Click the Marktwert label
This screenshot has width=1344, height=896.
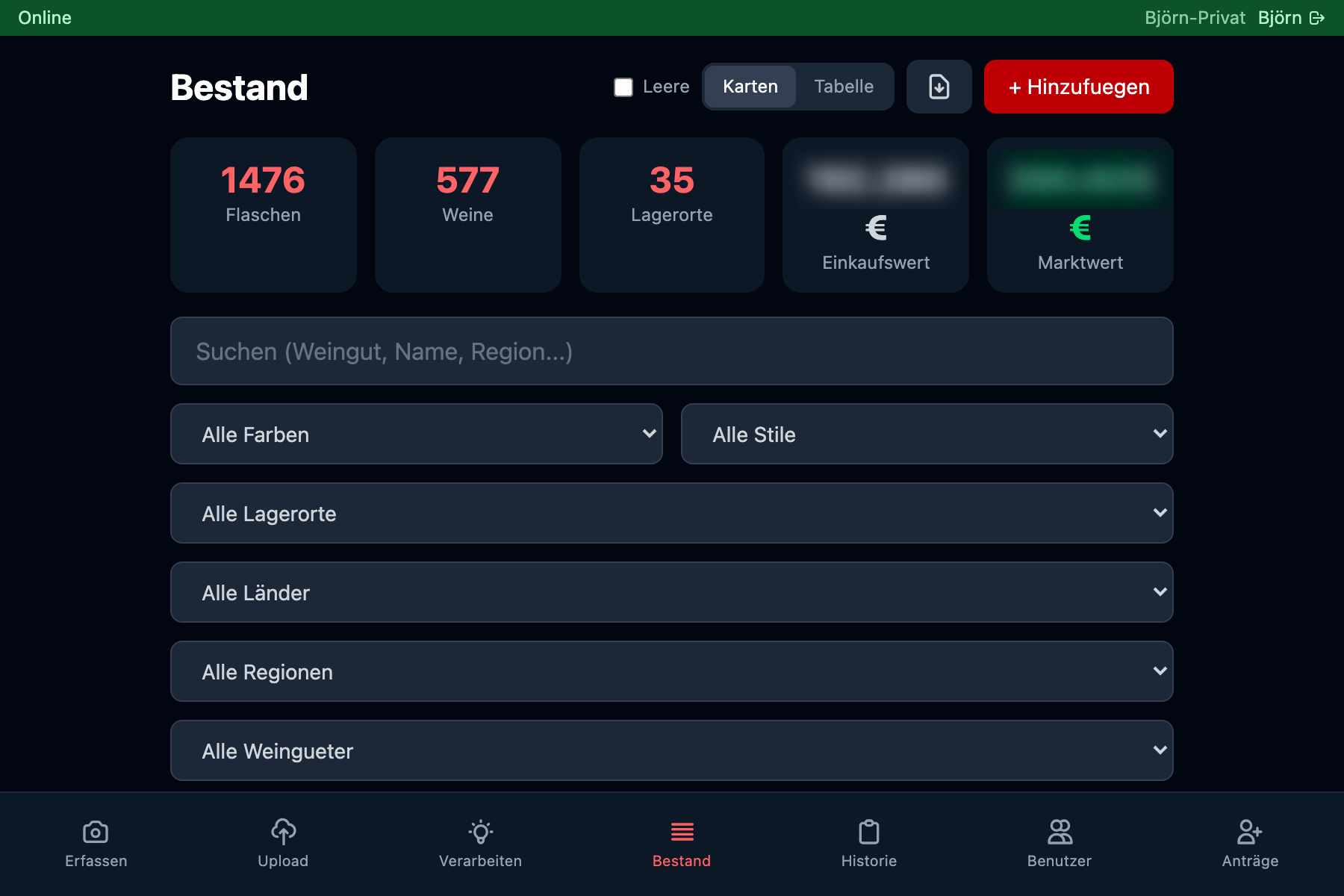point(1080,263)
